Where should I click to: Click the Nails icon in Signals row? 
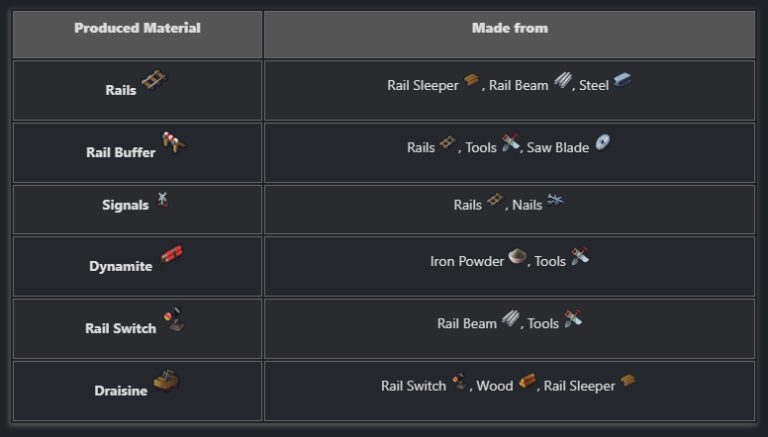[555, 201]
